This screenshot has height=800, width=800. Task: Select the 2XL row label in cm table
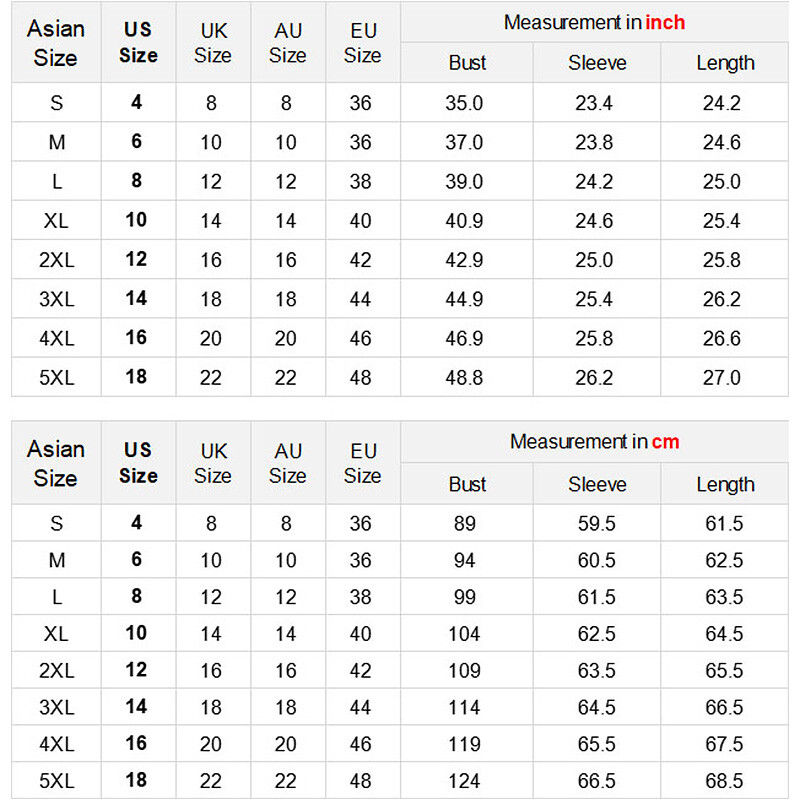click(x=56, y=671)
